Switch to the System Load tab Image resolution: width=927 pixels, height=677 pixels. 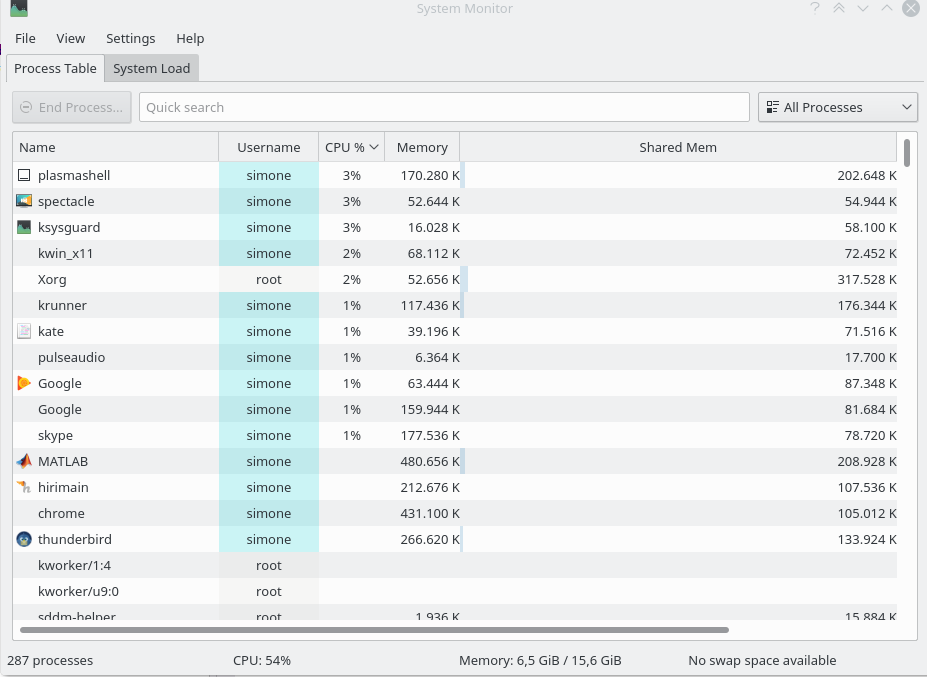(x=151, y=69)
